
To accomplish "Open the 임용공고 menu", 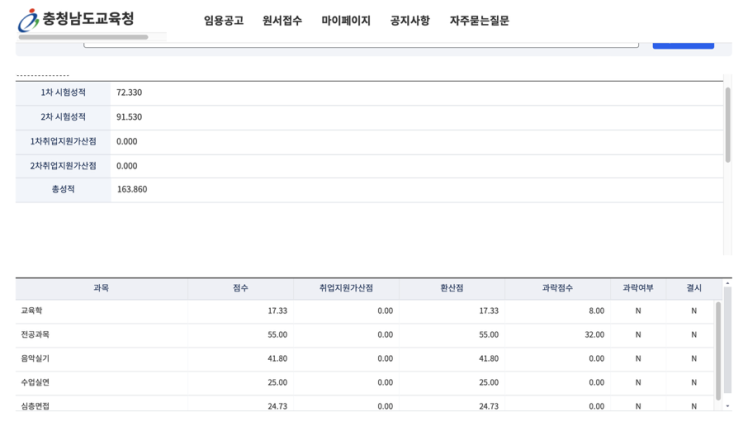I will [223, 21].
